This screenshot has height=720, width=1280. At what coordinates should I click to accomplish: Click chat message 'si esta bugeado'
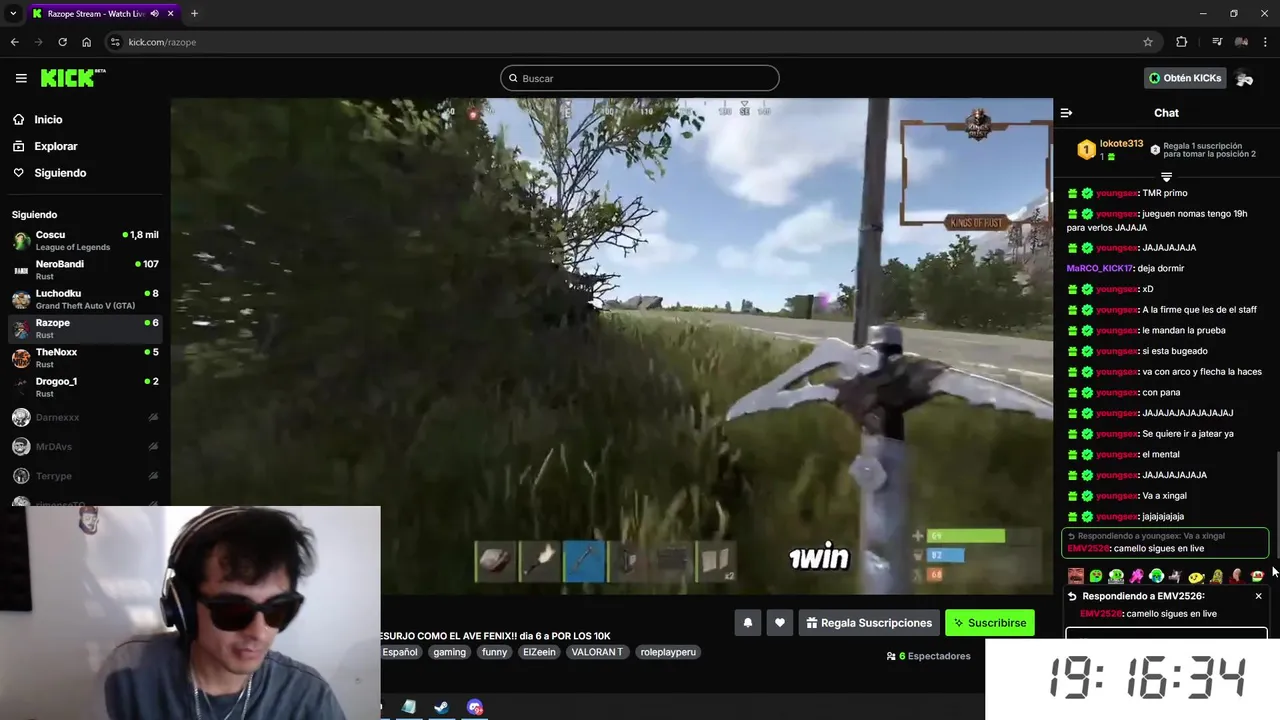[1175, 351]
